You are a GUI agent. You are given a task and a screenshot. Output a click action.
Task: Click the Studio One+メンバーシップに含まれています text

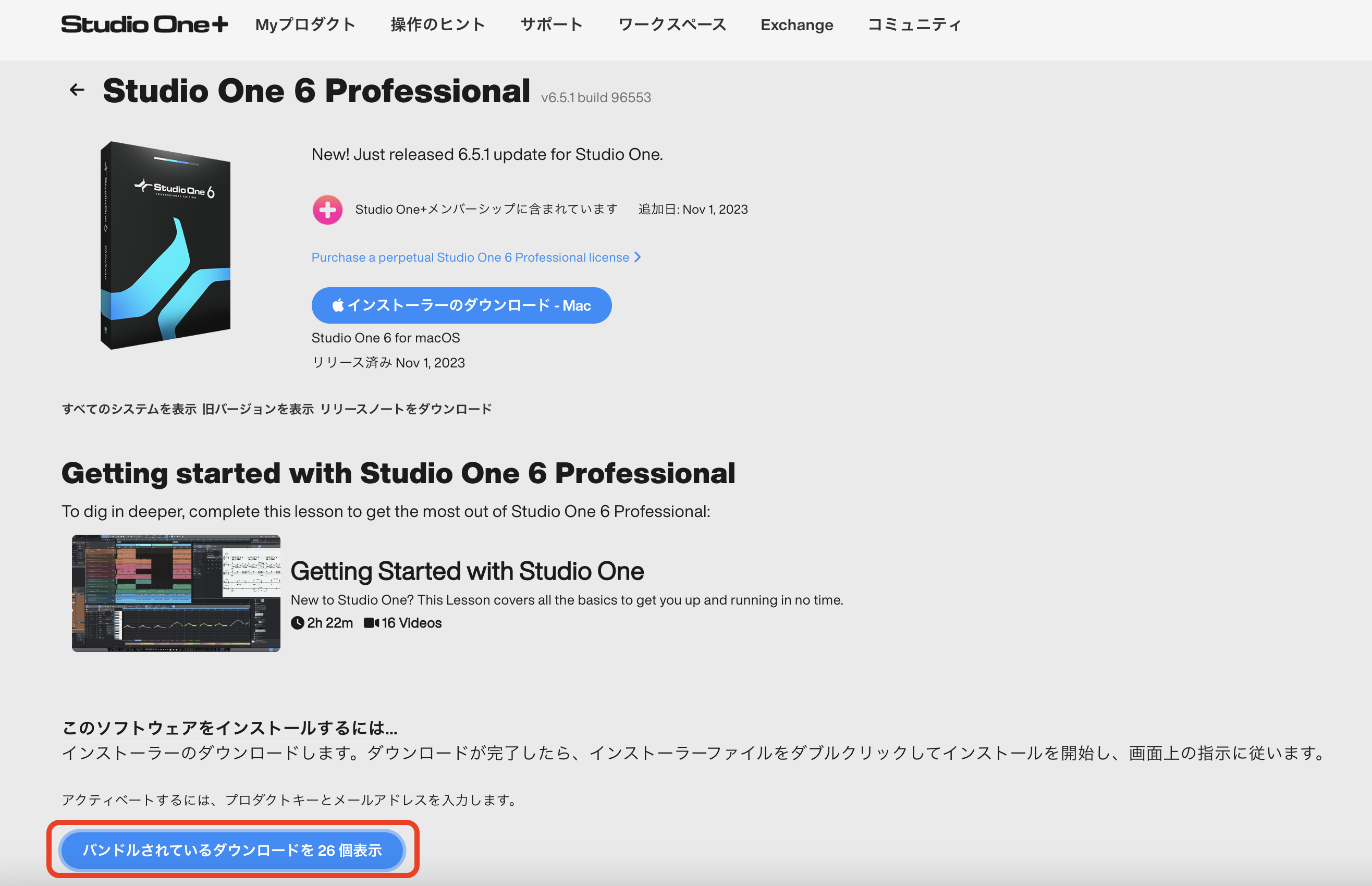tap(487, 210)
